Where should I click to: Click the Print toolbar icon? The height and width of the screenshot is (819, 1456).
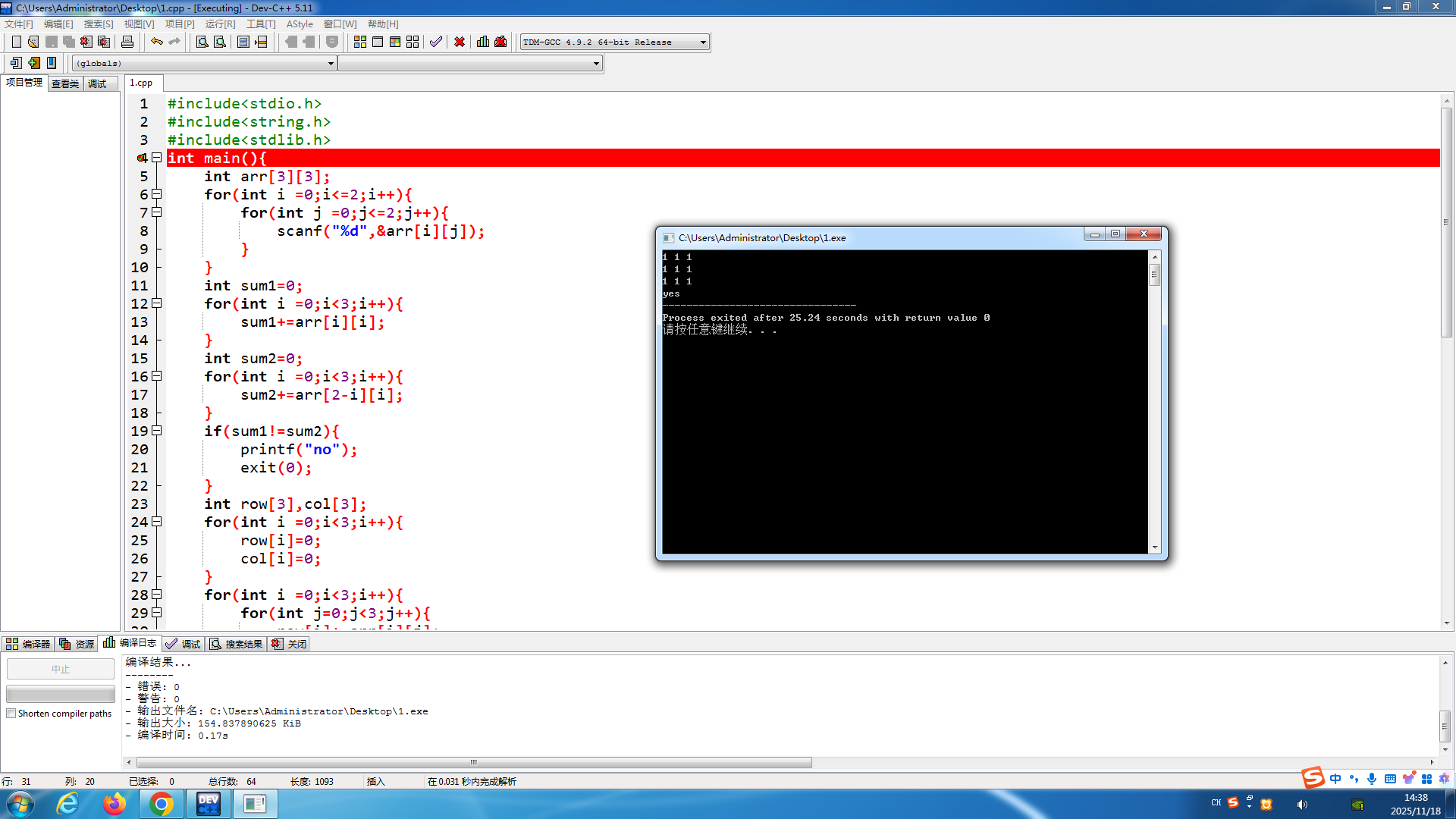[x=127, y=42]
